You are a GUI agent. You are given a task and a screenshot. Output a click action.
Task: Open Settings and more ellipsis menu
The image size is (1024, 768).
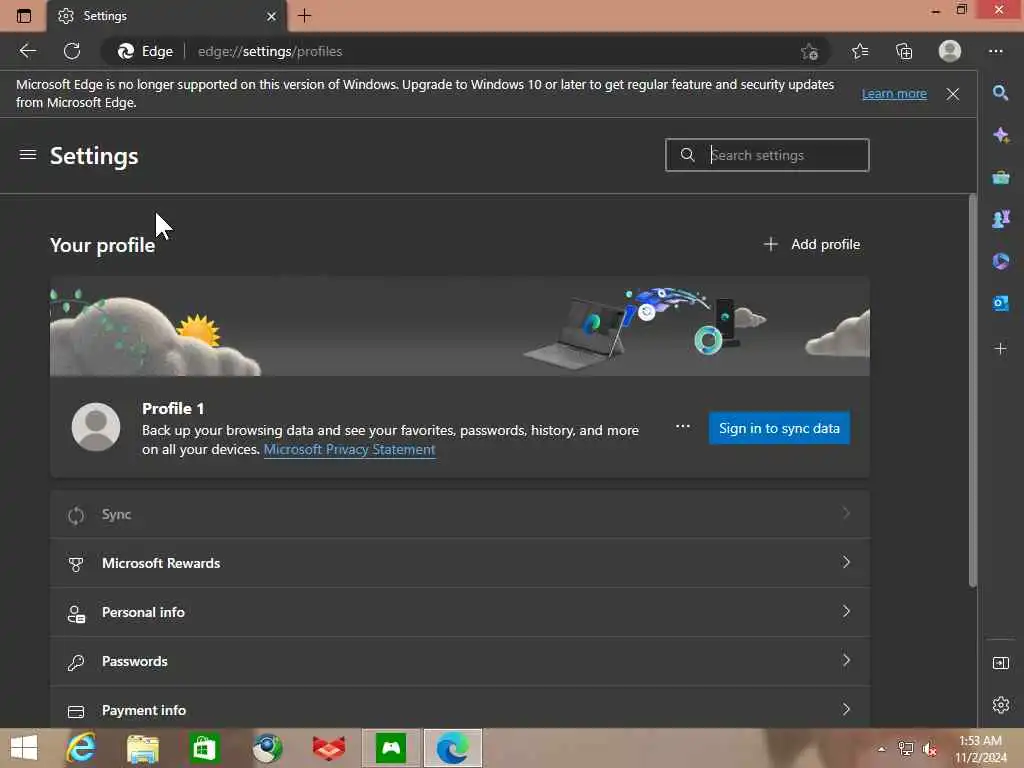[x=995, y=51]
